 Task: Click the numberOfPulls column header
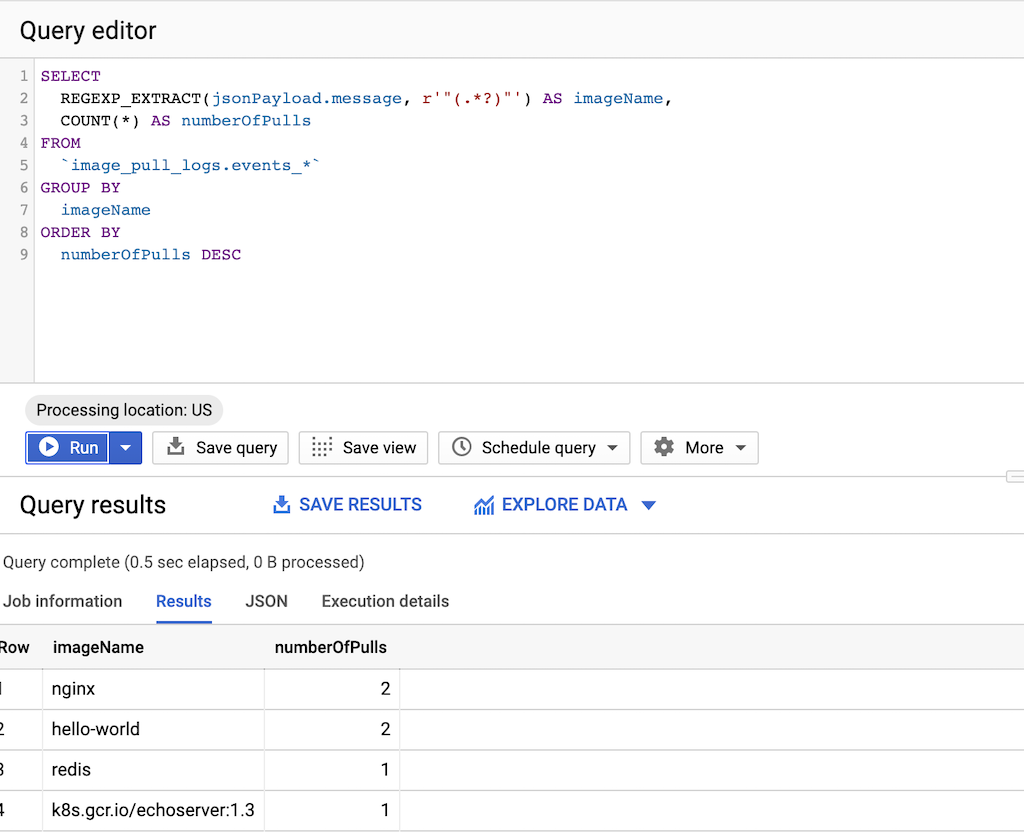(x=330, y=647)
